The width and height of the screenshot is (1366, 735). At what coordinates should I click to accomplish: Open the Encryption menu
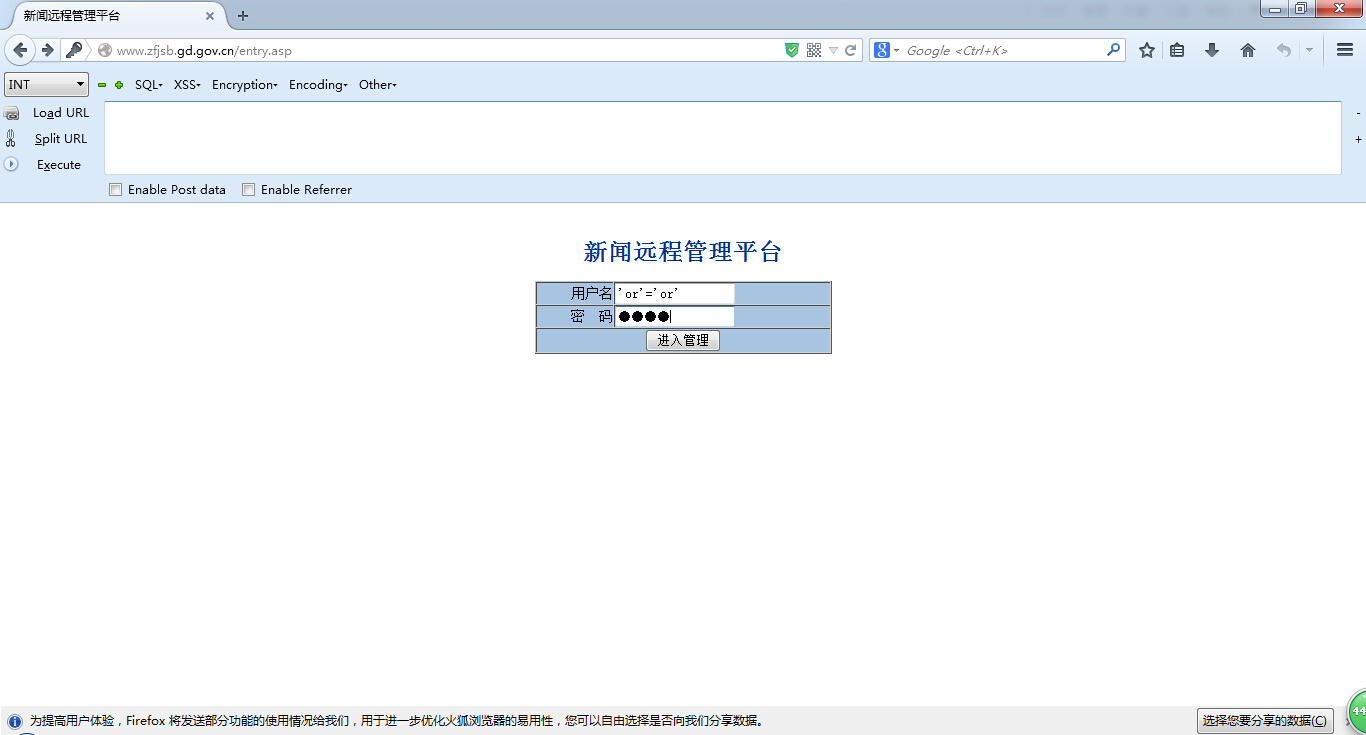[x=245, y=85]
